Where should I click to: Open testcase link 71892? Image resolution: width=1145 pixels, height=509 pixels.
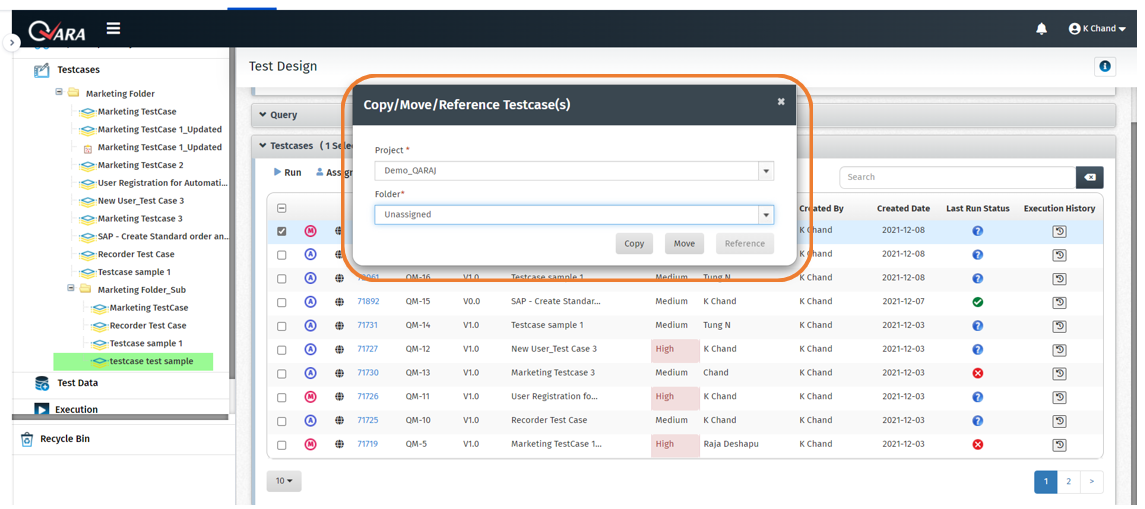(368, 302)
